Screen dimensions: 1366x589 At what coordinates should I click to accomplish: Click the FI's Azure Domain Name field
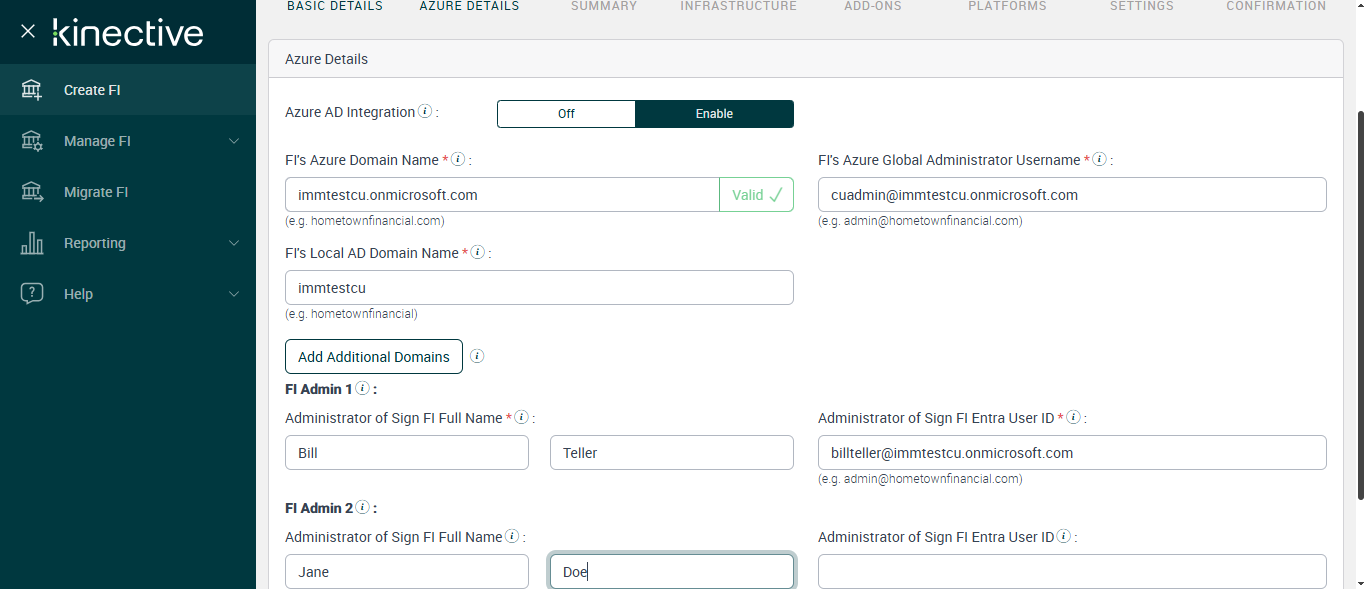coord(502,195)
